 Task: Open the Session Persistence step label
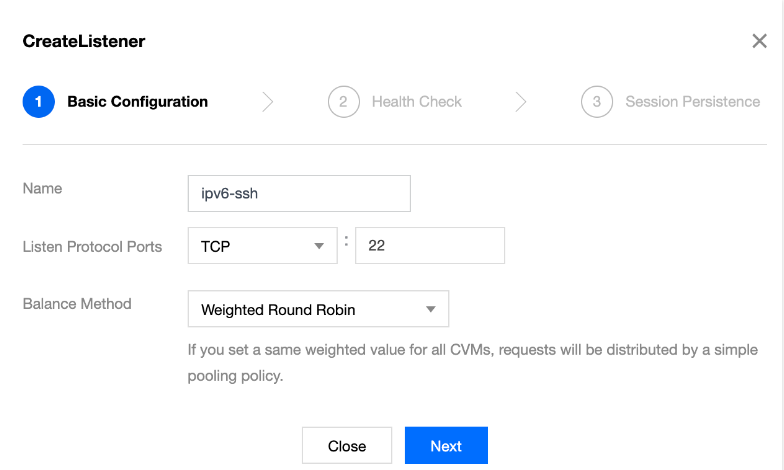click(x=692, y=102)
